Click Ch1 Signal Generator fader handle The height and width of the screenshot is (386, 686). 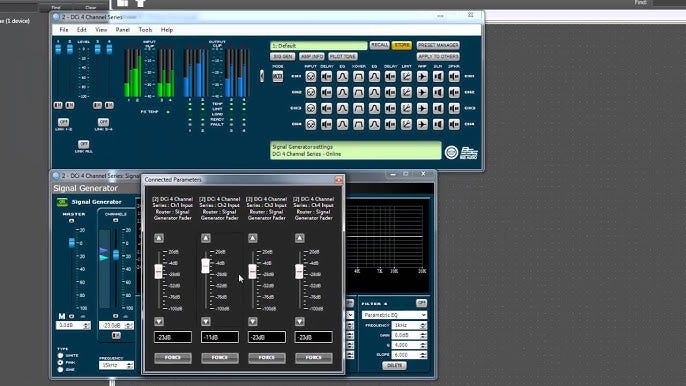point(158,272)
